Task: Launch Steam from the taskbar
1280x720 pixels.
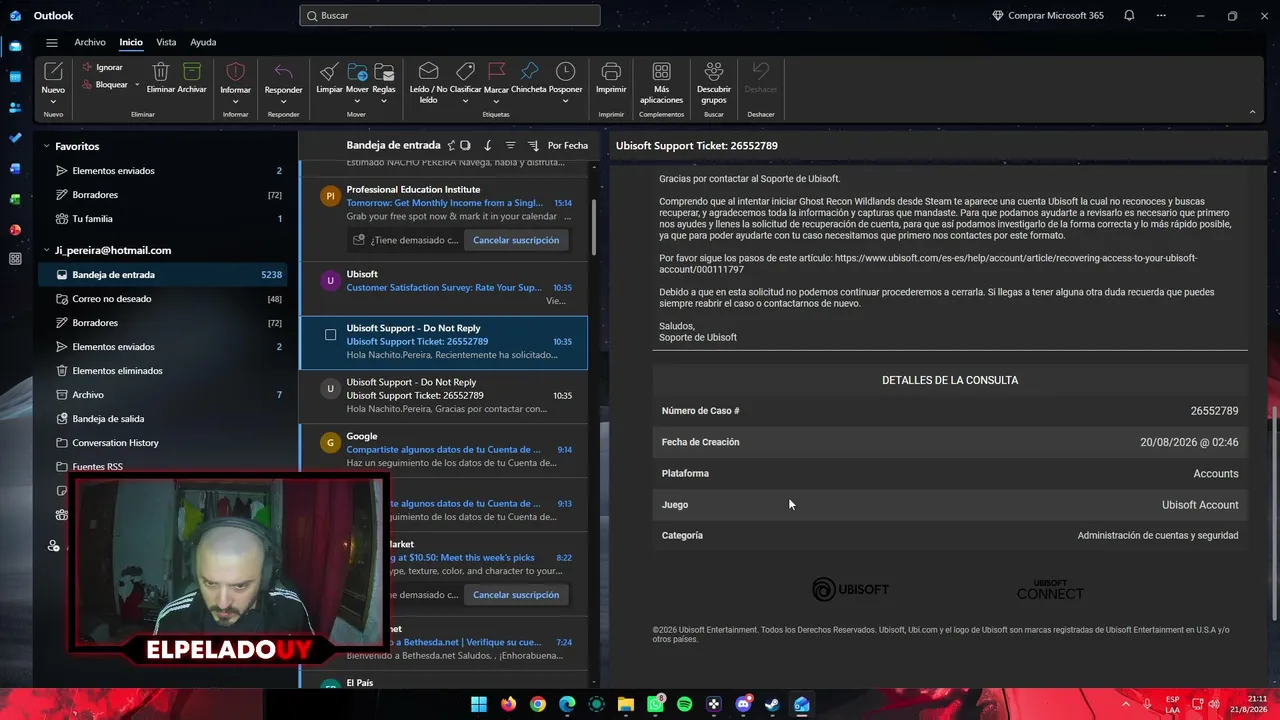Action: tap(772, 704)
